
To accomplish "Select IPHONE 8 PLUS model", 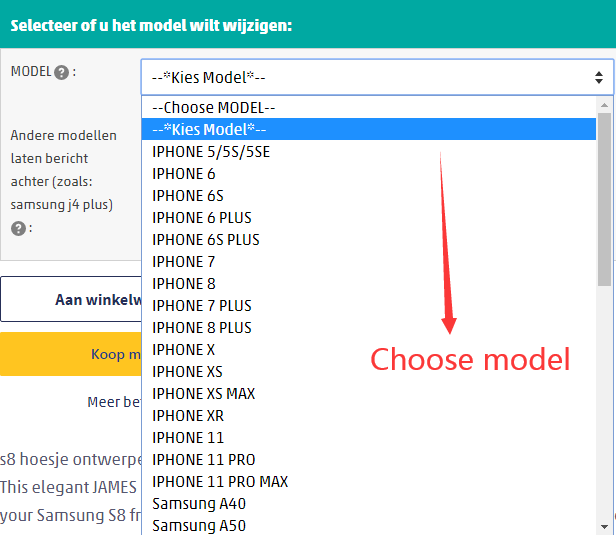I will [368, 328].
